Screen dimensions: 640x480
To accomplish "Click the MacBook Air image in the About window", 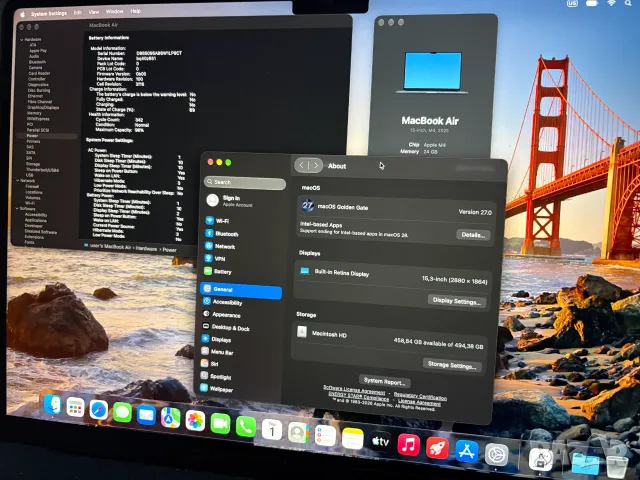I will 432,72.
